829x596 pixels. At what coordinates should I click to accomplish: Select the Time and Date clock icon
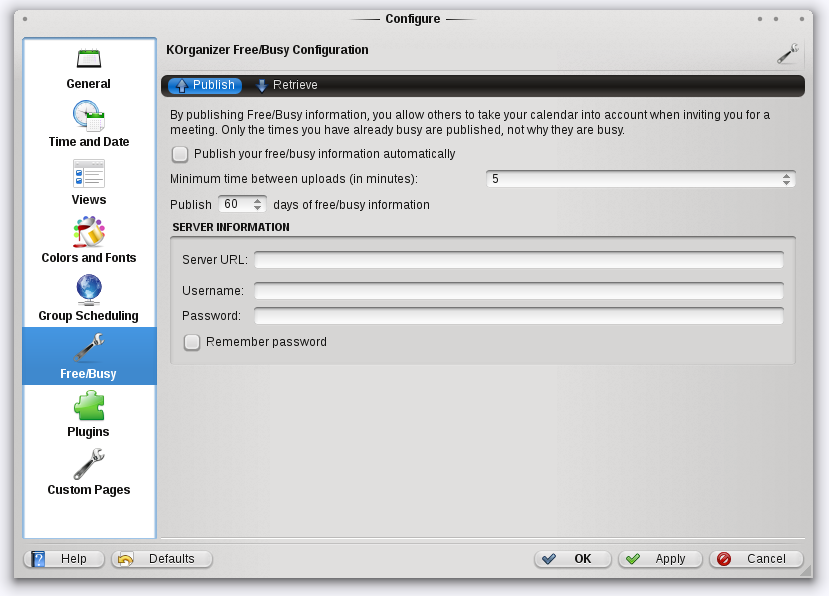click(88, 115)
